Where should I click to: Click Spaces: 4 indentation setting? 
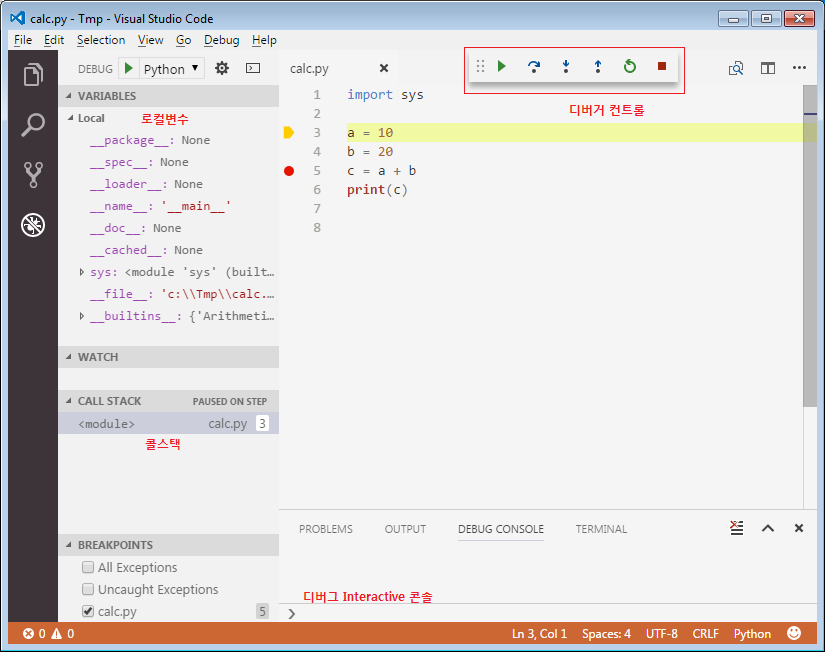[606, 634]
